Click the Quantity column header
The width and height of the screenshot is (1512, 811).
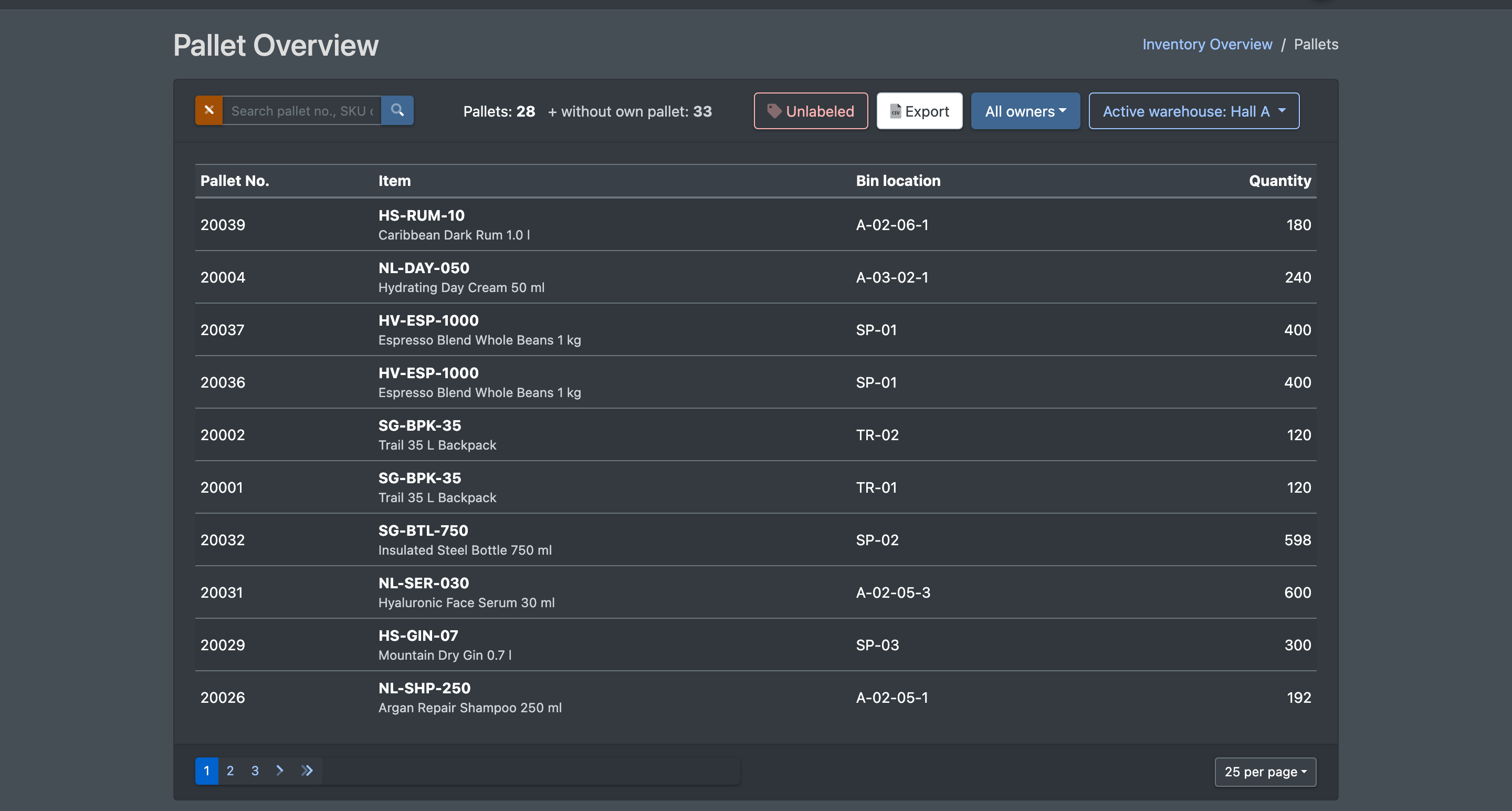pyautogui.click(x=1279, y=181)
